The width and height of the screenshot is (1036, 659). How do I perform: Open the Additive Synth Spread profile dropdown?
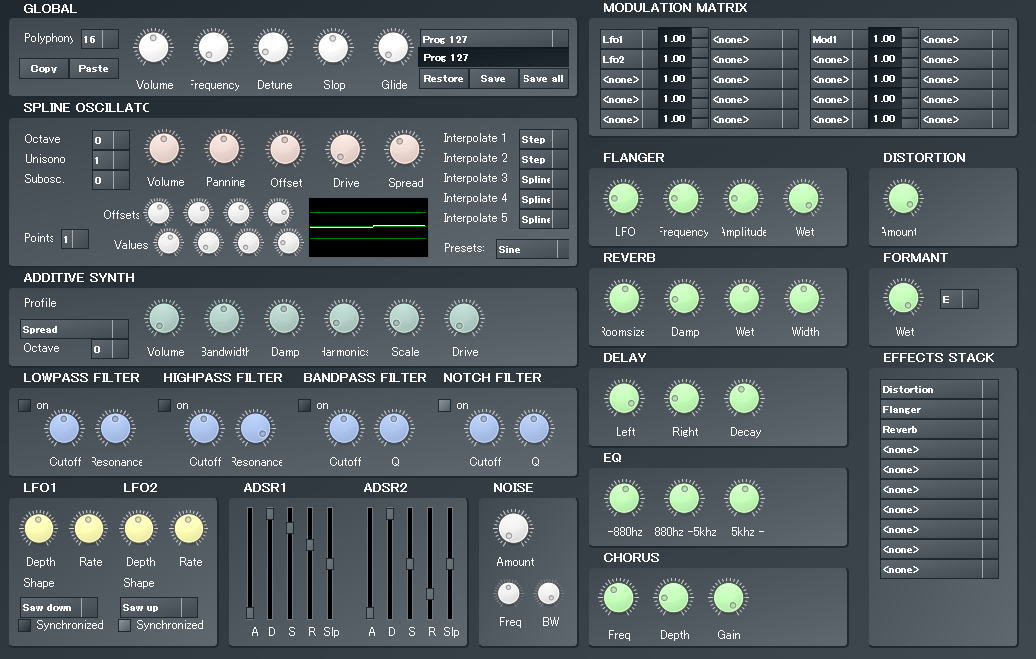74,329
